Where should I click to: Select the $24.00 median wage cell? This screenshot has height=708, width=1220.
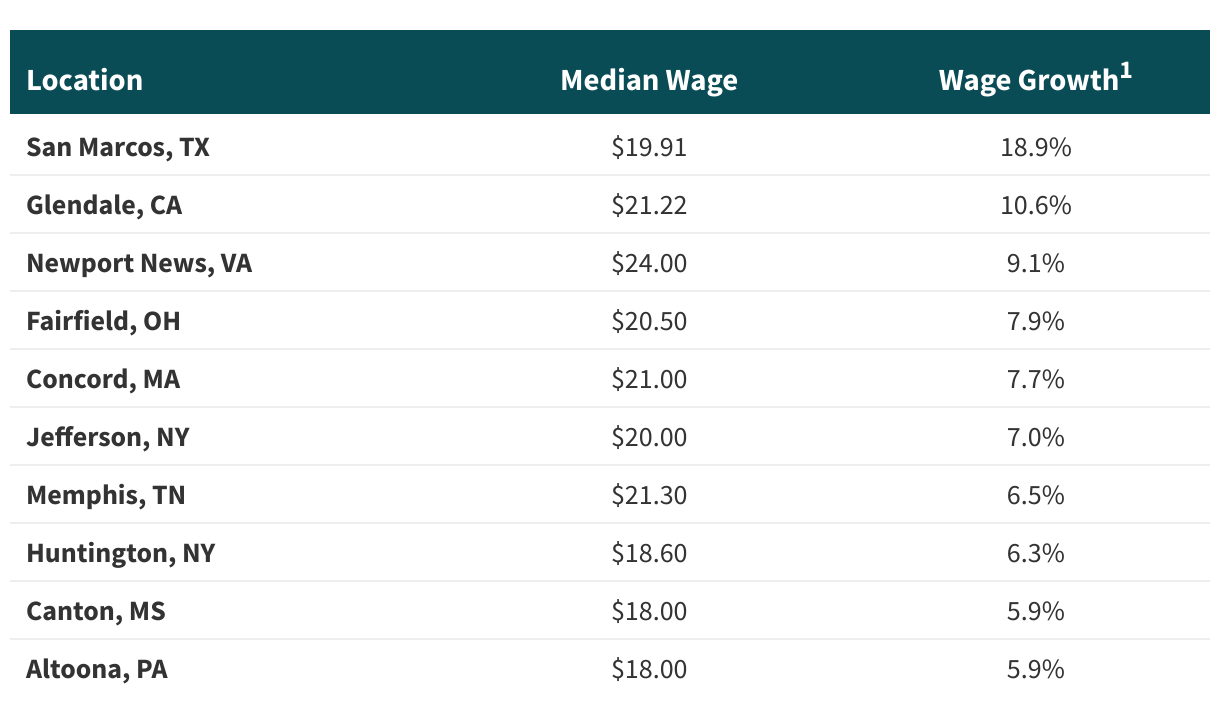click(x=649, y=264)
